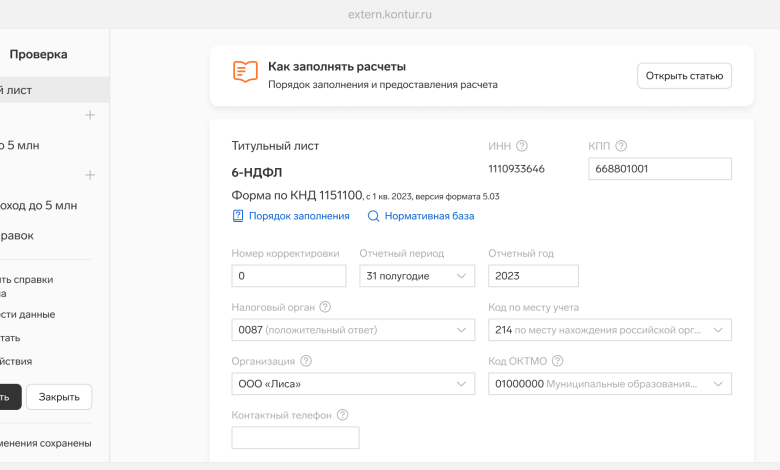Click the question mark icon beside КПП
The width and height of the screenshot is (780, 470).
click(621, 146)
